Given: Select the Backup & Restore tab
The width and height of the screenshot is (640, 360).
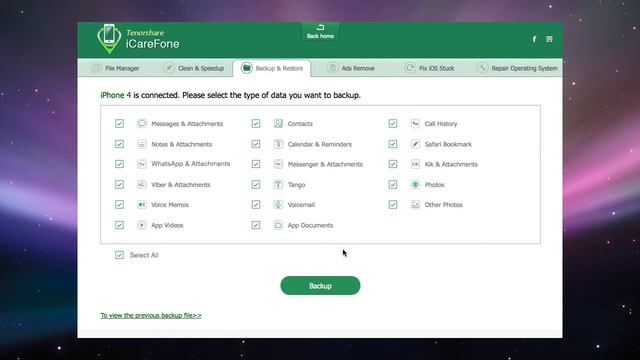Looking at the screenshot, I should click(x=272, y=68).
